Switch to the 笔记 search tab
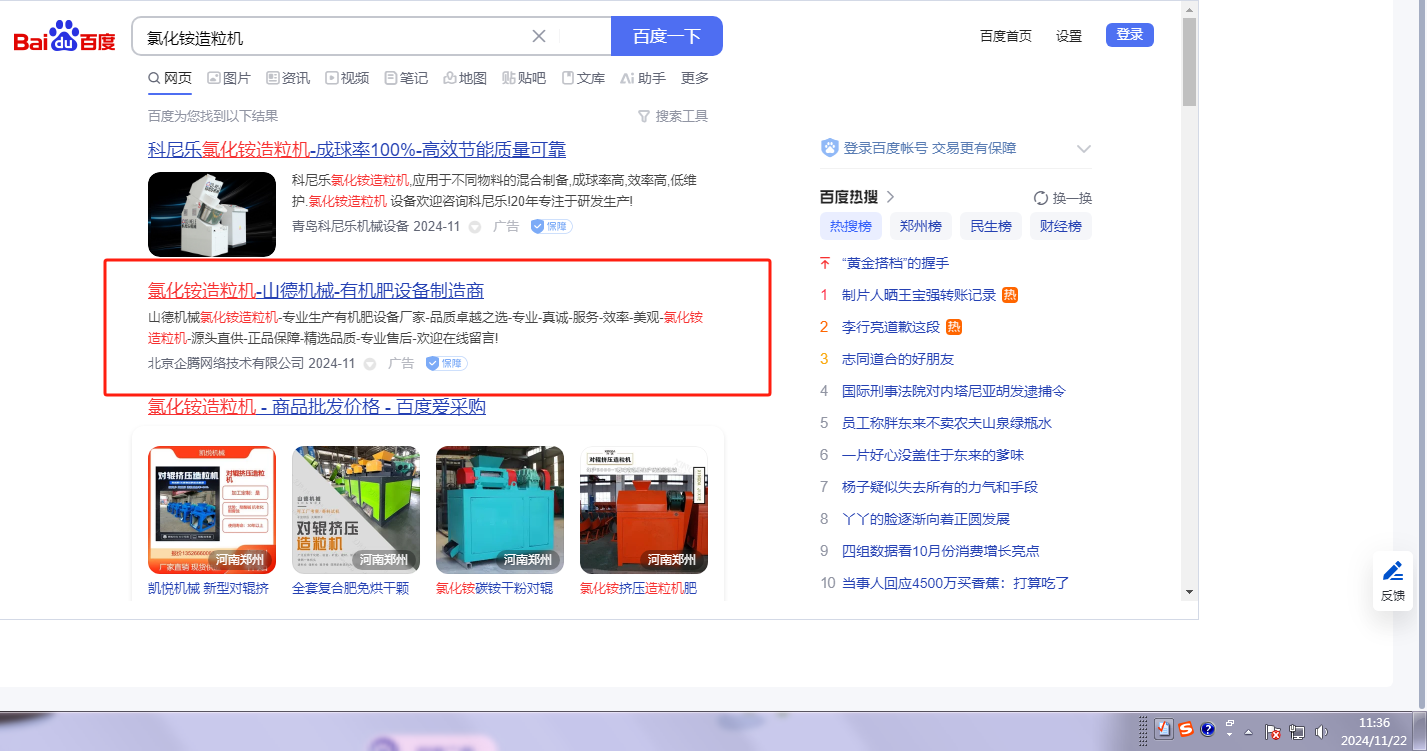The image size is (1427, 751). [406, 78]
